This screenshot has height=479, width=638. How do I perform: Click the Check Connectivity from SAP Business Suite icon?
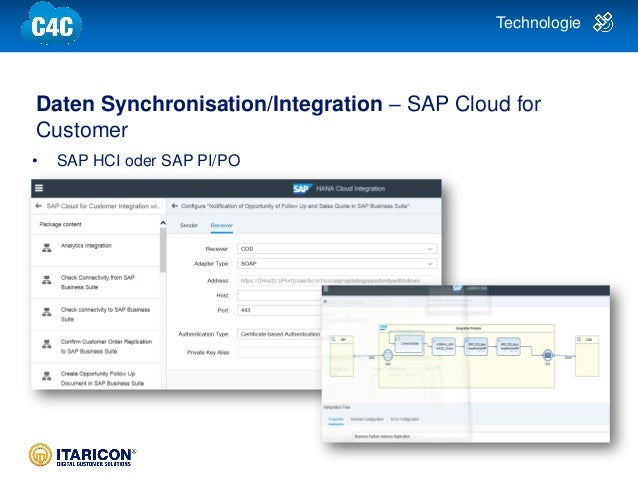pos(47,280)
